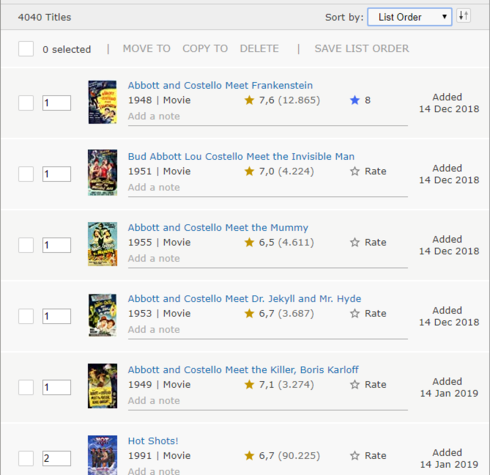
Task: Toggle the ascending/descending sort order icon
Action: (x=464, y=16)
